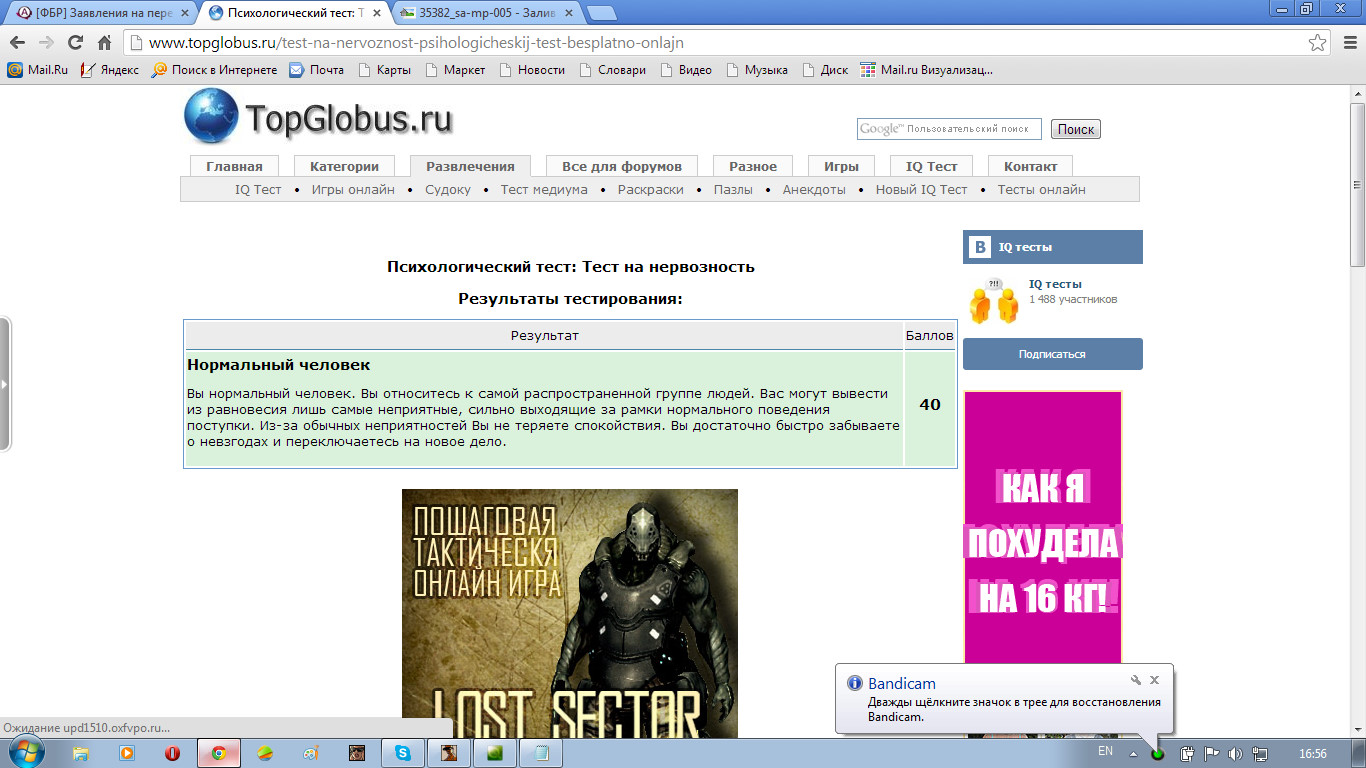
Task: Open the Разное site tab
Action: click(x=753, y=166)
